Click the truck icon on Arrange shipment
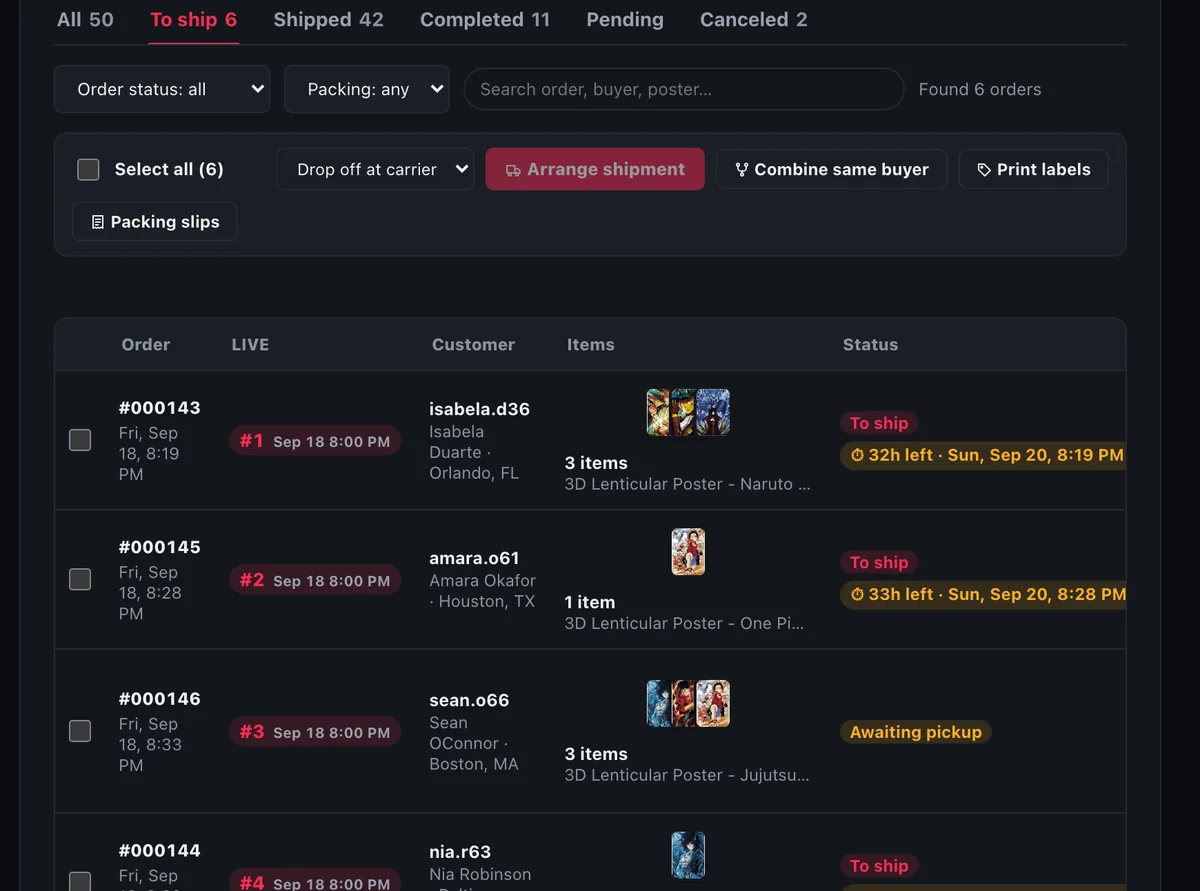The width and height of the screenshot is (1200, 891). (x=513, y=170)
